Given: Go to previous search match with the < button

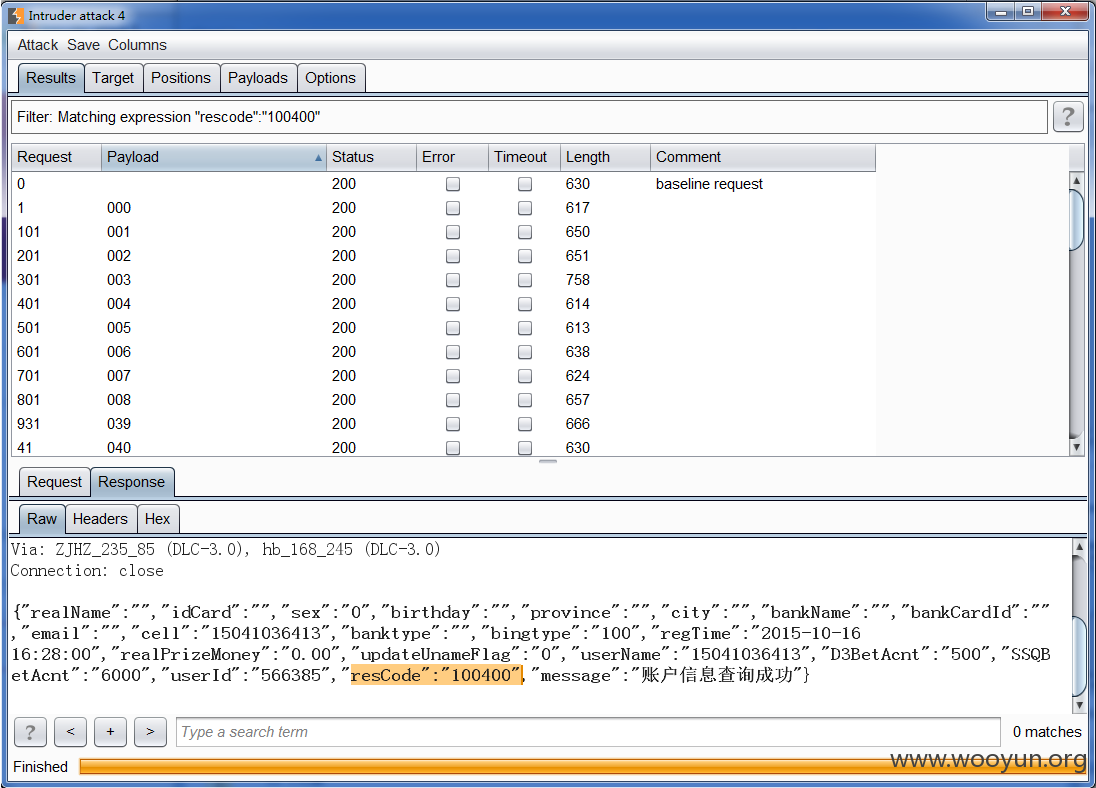Looking at the screenshot, I should pos(71,732).
